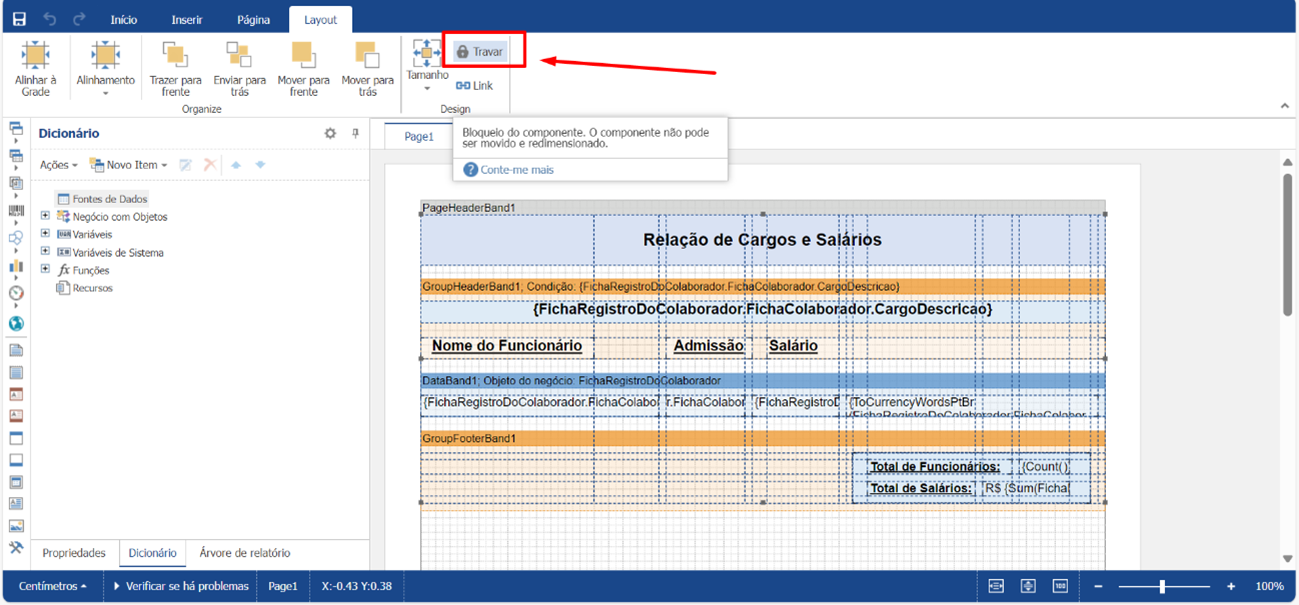Select the Layout ribbon tab
The image size is (1299, 605).
(x=321, y=19)
